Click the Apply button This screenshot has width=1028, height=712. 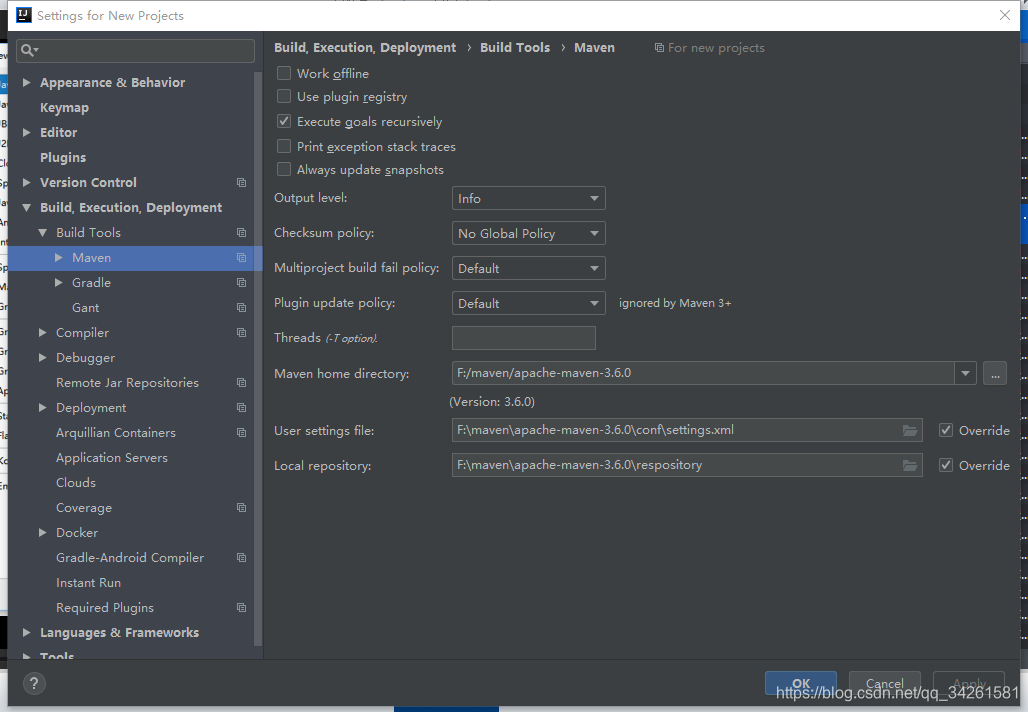(x=969, y=683)
